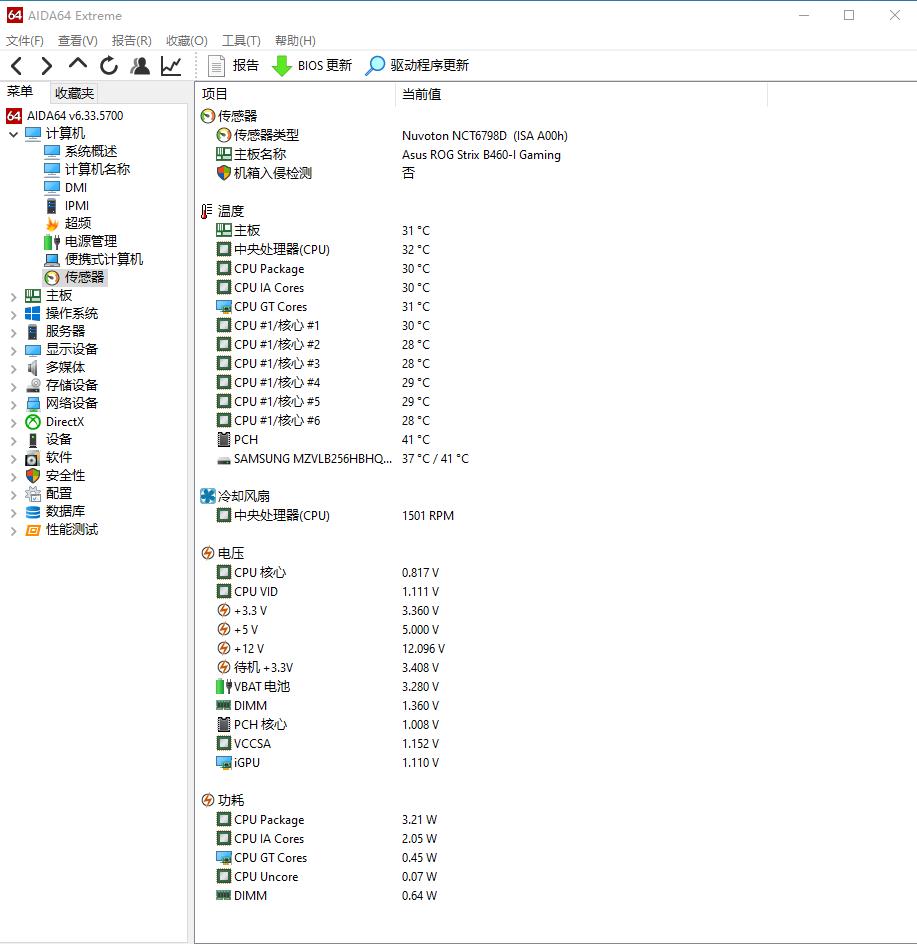Go forward with the right arrow toolbar icon
Image resolution: width=917 pixels, height=944 pixels.
click(46, 66)
